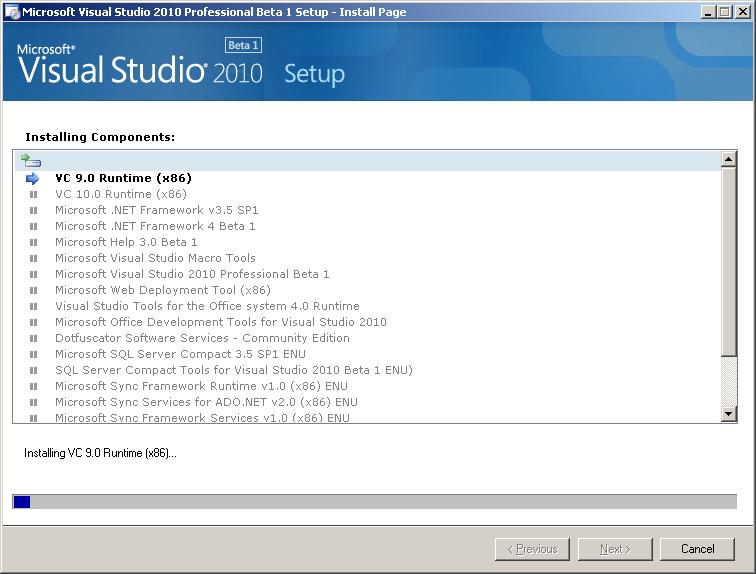Click the pending icon beside VC 10.0 Runtime
Viewport: 756px width, 574px height.
(x=33, y=195)
